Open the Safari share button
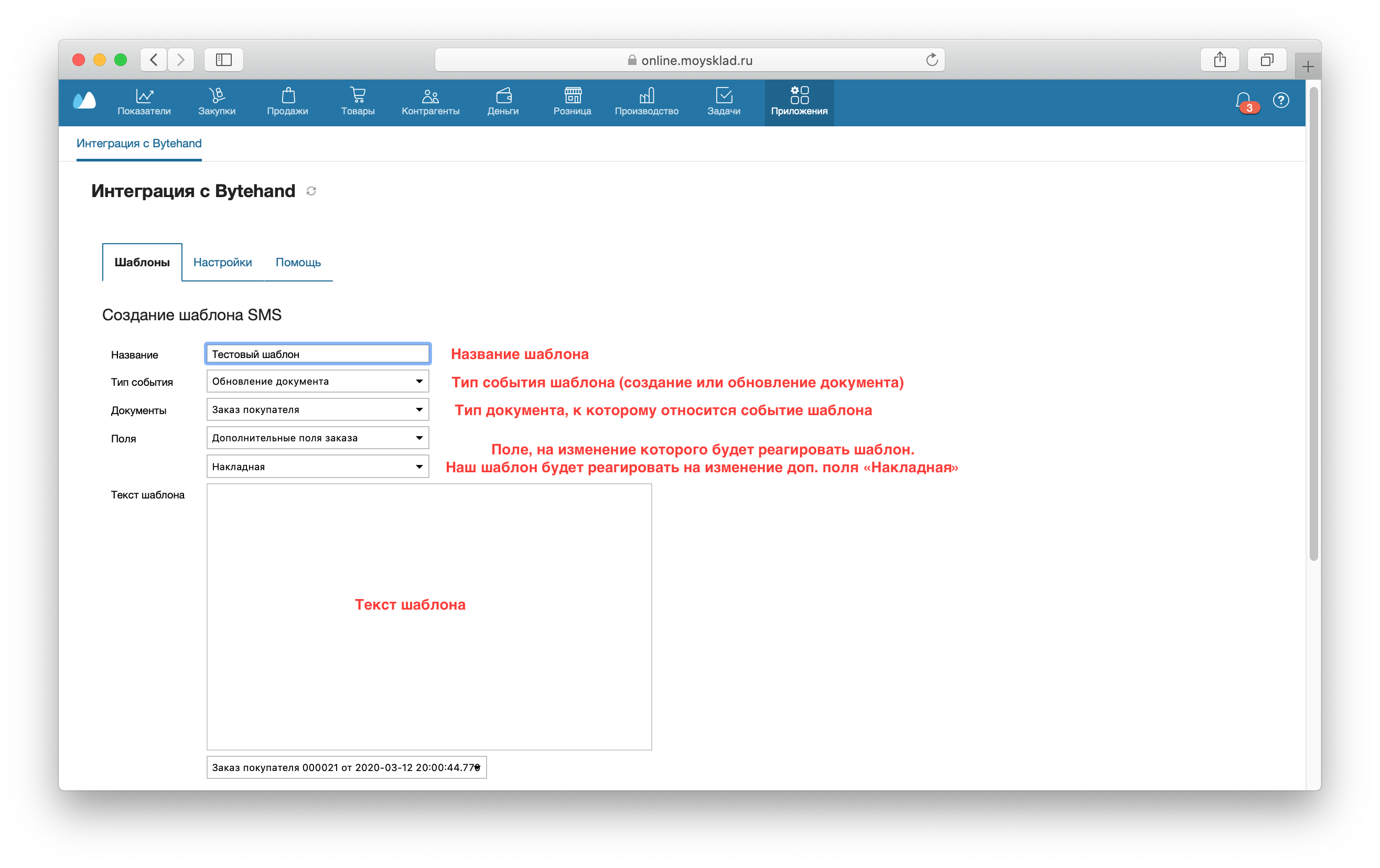The height and width of the screenshot is (868, 1380). [1220, 60]
